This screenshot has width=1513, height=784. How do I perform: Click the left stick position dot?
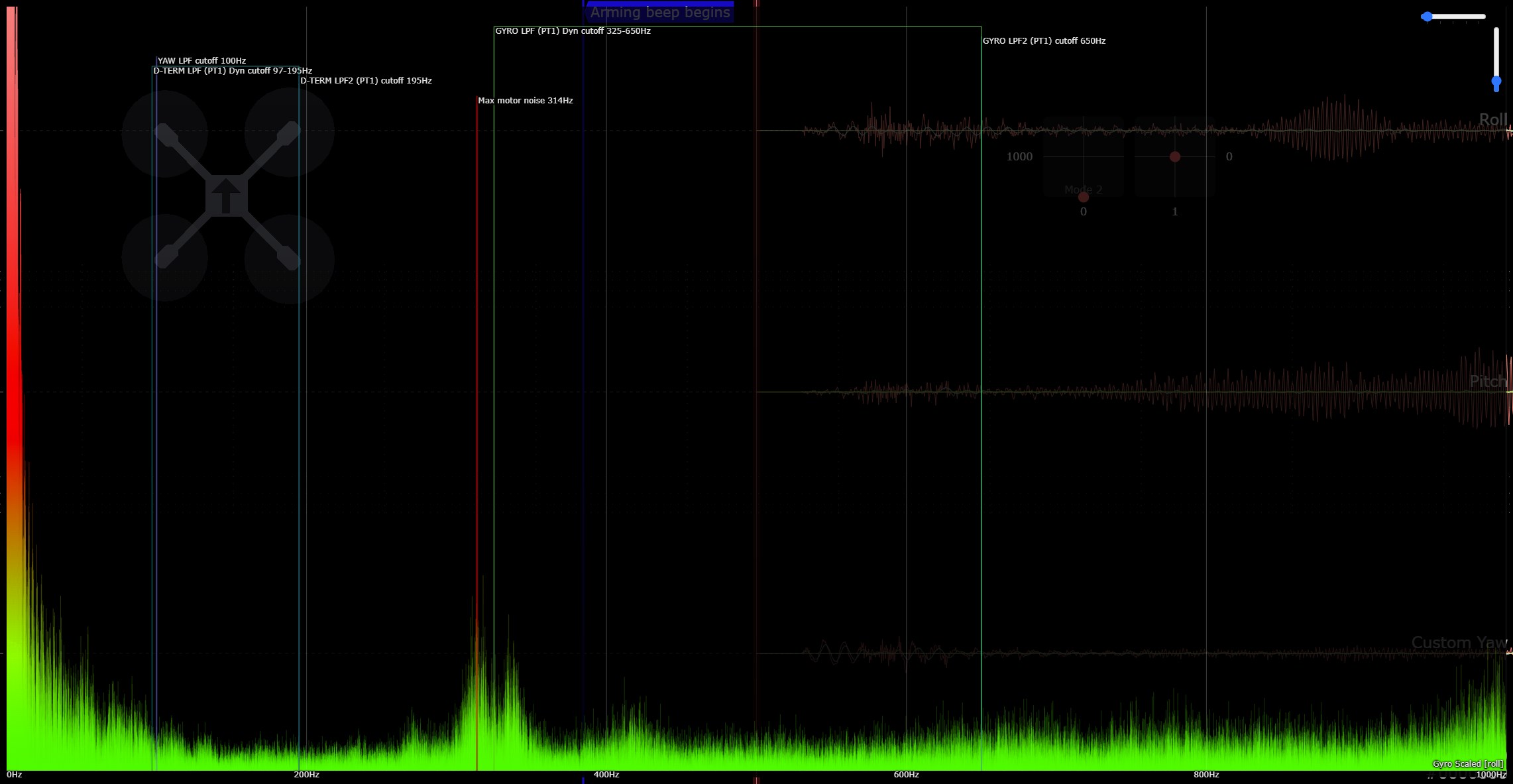(x=1083, y=197)
